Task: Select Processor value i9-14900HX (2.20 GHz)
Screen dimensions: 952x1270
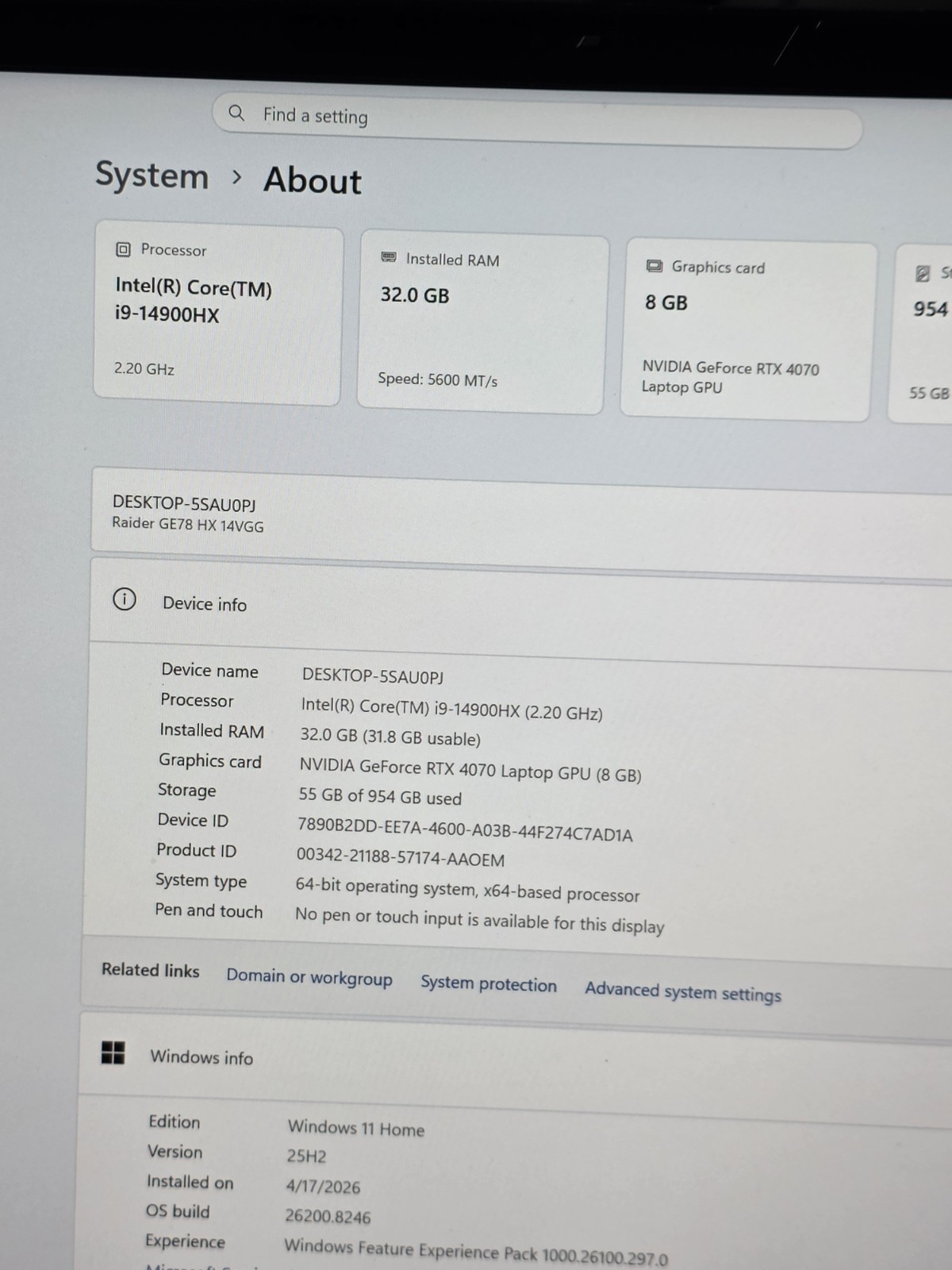Action: click(x=451, y=709)
